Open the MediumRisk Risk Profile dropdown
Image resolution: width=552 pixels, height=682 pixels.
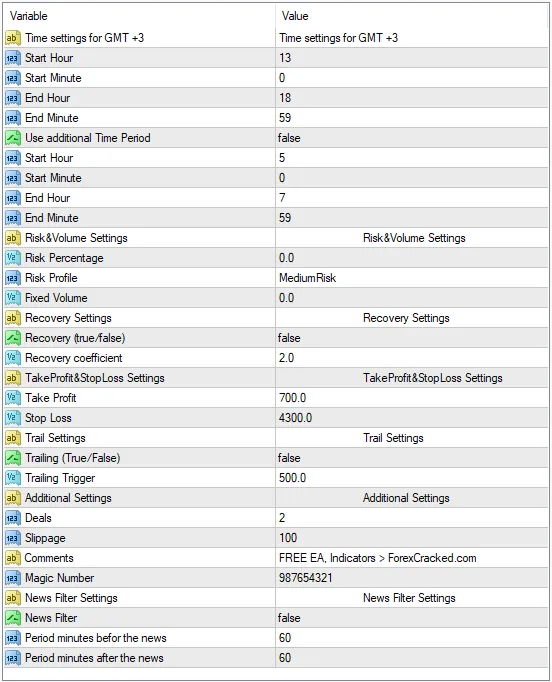[411, 278]
